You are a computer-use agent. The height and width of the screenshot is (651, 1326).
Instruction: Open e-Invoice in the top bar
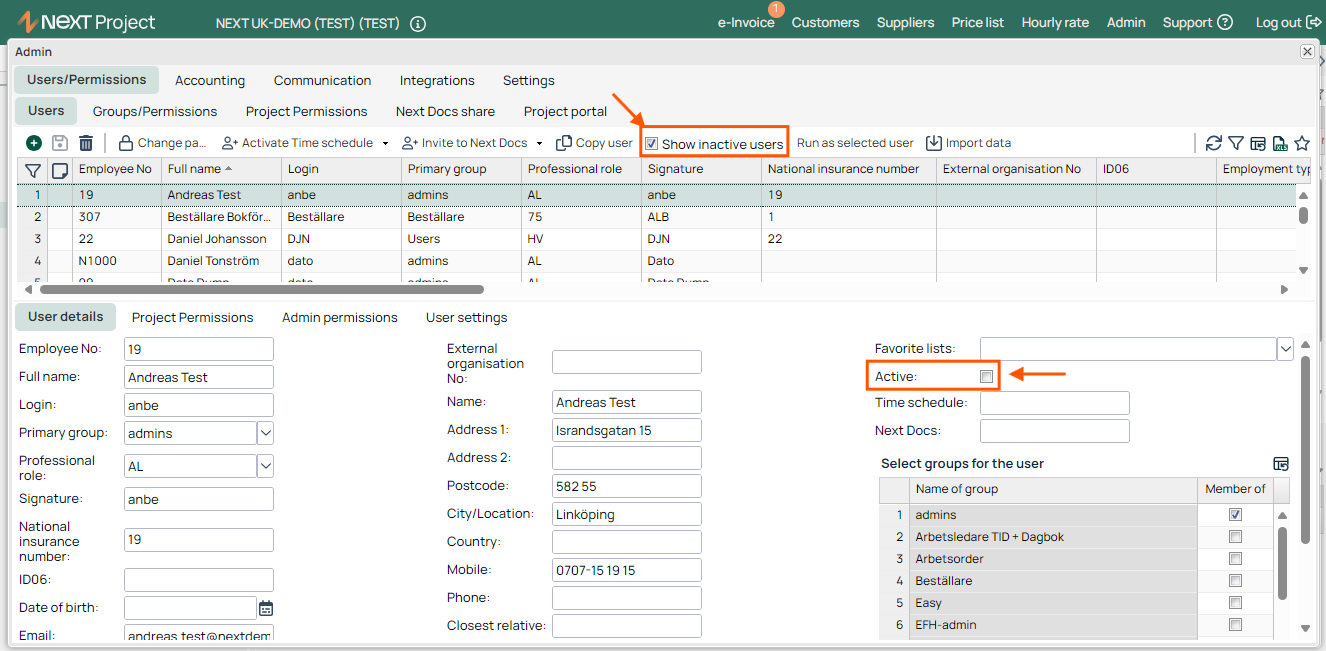746,22
